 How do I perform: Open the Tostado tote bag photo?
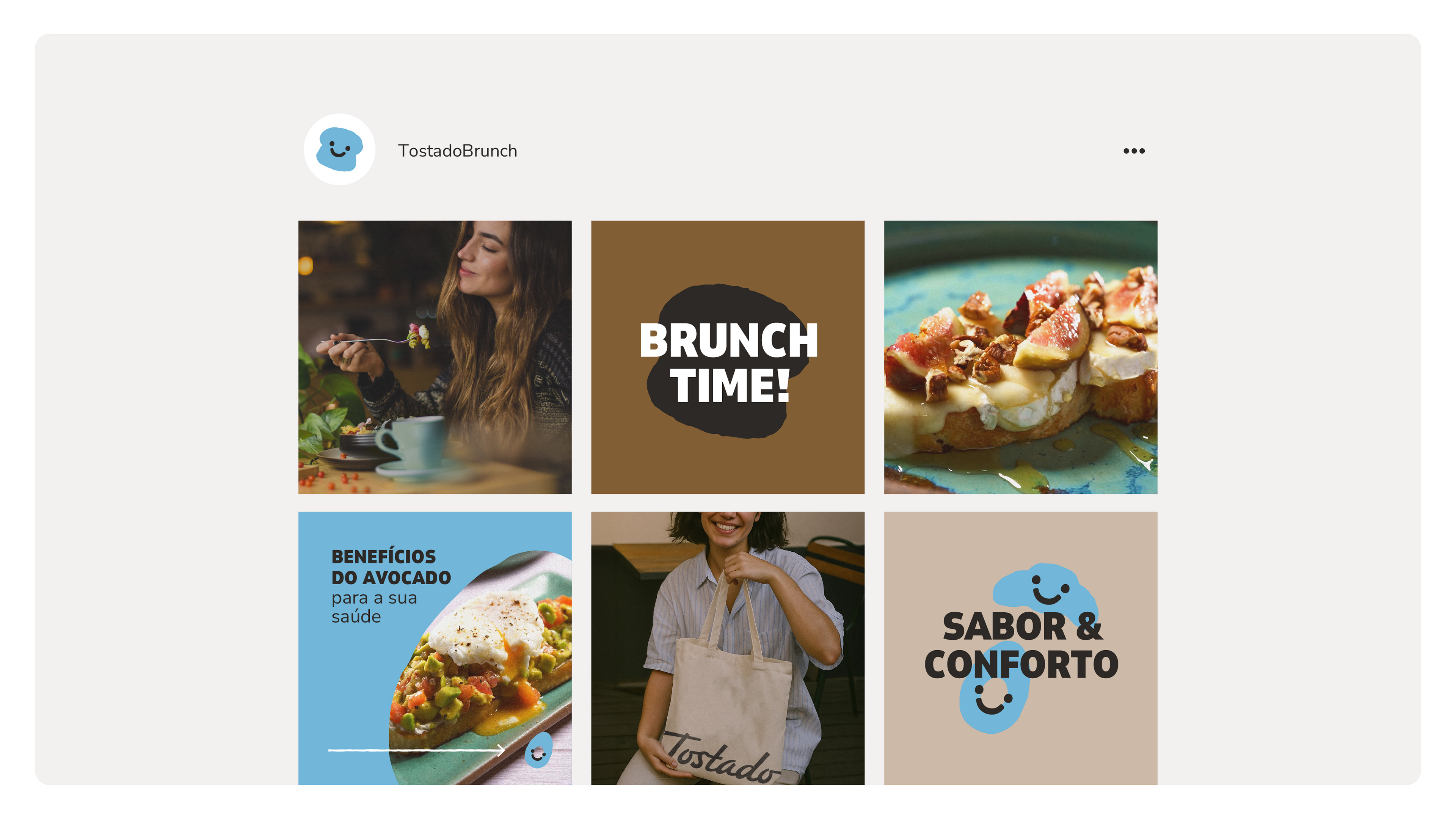coord(728,648)
